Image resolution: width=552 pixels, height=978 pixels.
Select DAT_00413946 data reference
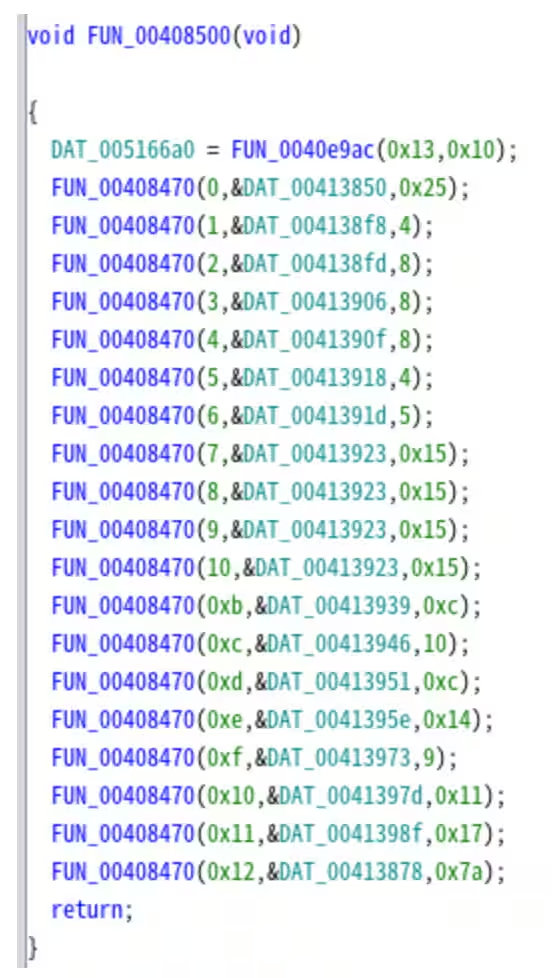[x=339, y=644]
